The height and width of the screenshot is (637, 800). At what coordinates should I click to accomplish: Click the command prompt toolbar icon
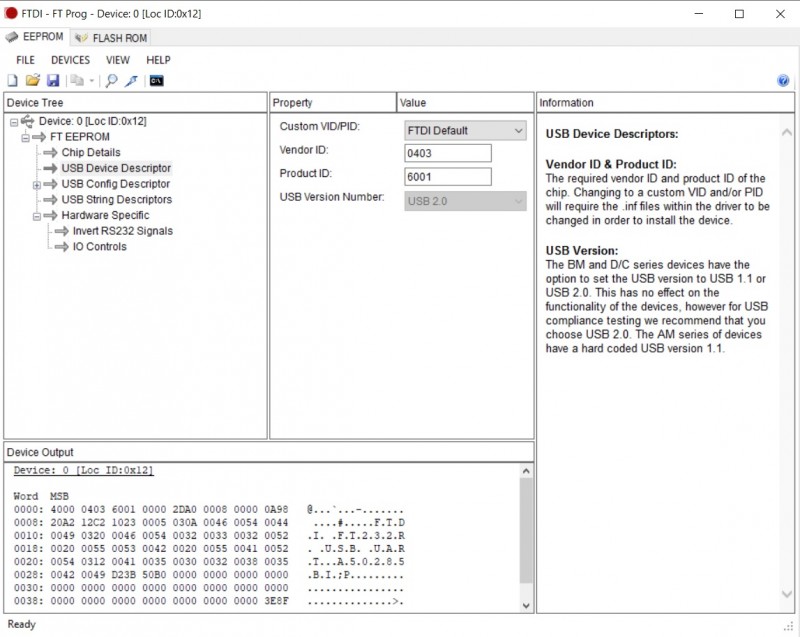point(157,81)
